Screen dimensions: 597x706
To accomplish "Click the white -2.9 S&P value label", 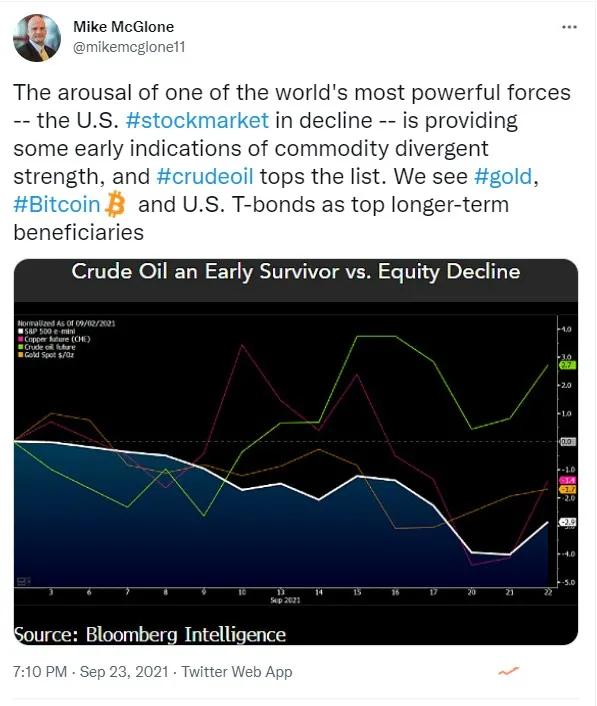I will (x=567, y=522).
